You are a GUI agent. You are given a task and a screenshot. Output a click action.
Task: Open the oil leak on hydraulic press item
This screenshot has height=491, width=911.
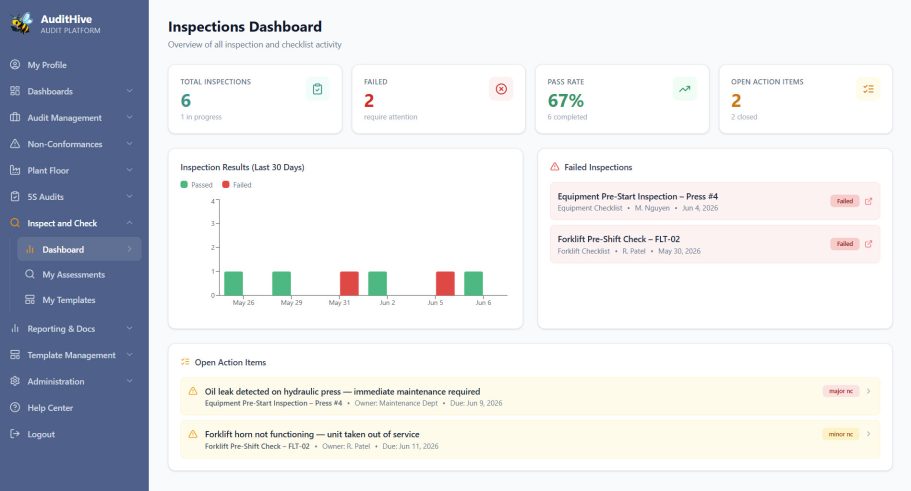tap(530, 396)
